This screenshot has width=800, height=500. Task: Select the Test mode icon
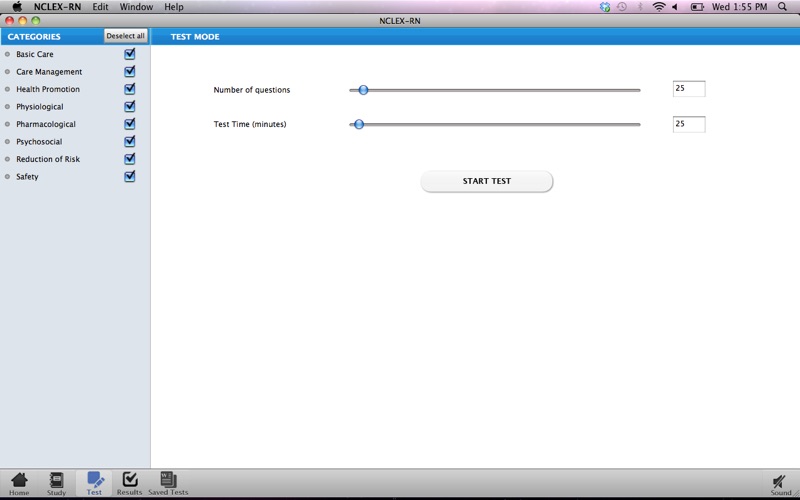(x=94, y=484)
